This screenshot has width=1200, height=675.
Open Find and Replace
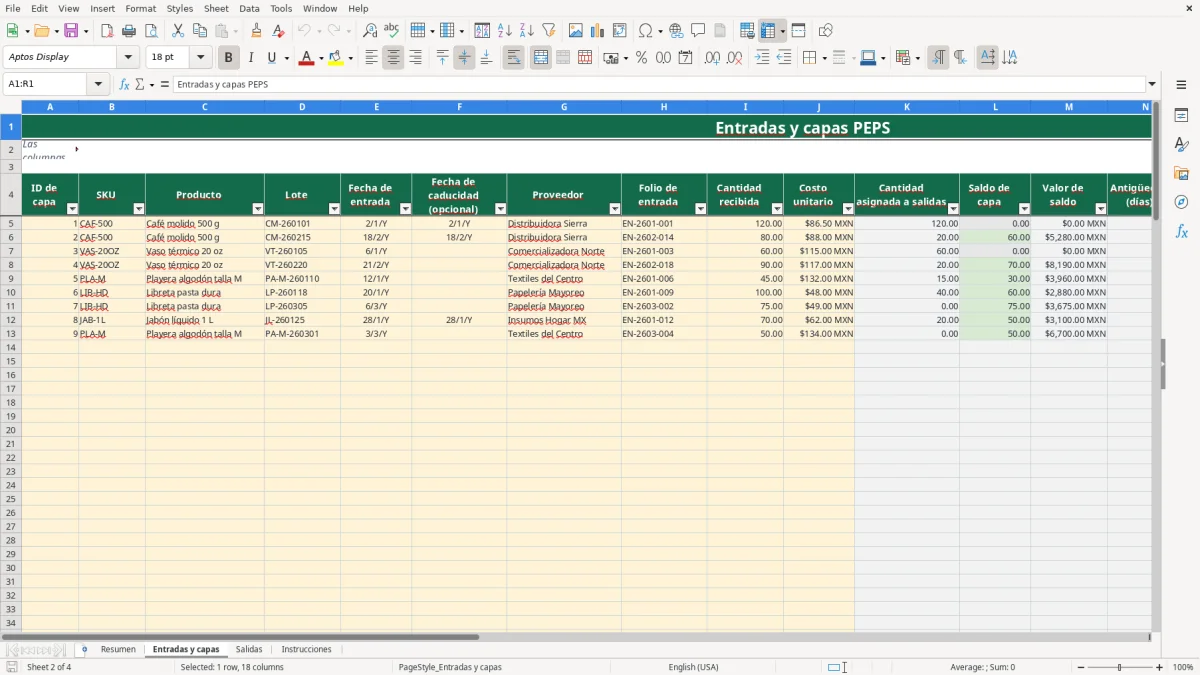point(370,31)
